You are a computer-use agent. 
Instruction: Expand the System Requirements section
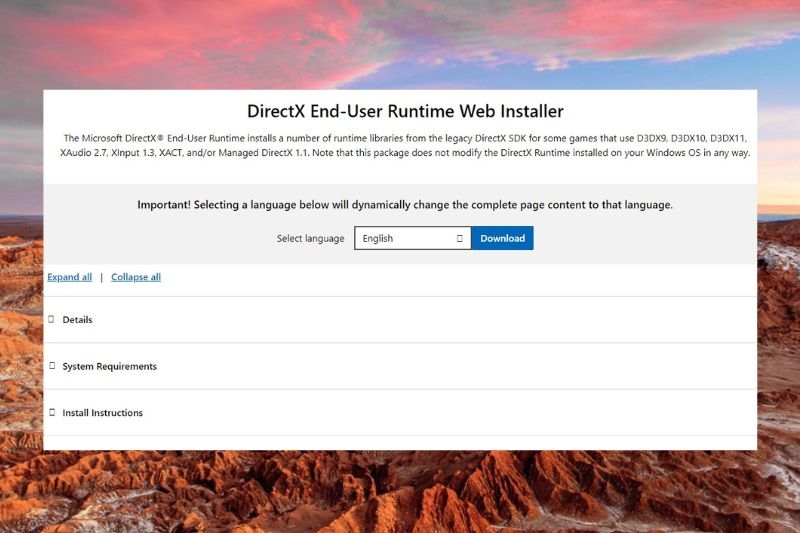point(400,366)
